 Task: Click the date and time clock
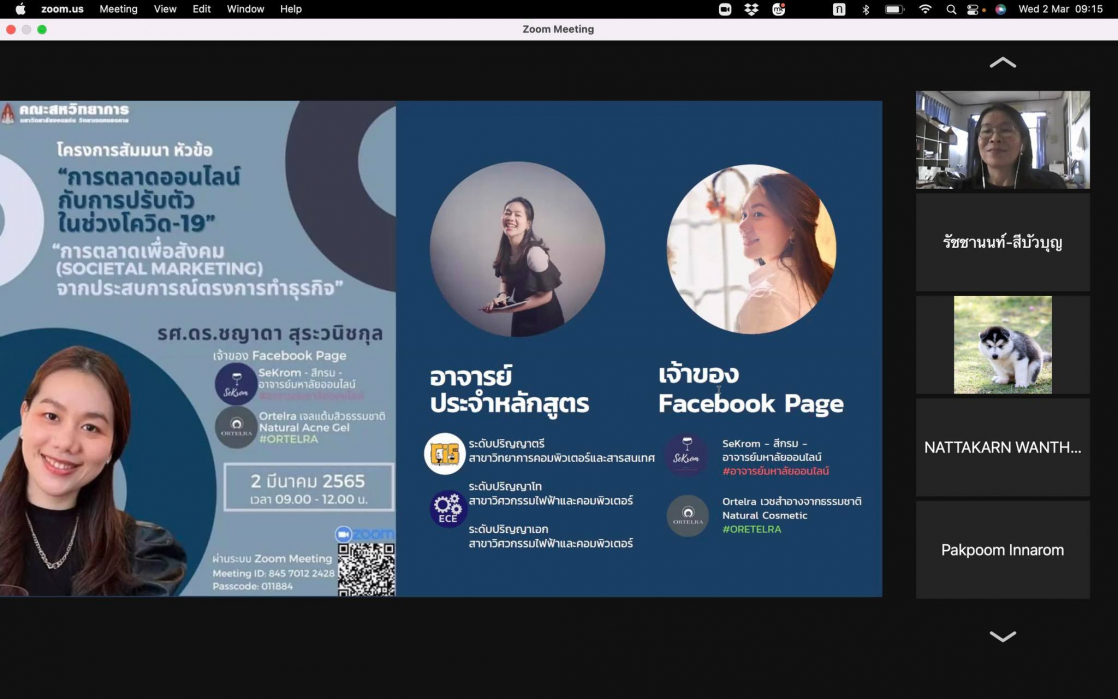coord(1060,9)
